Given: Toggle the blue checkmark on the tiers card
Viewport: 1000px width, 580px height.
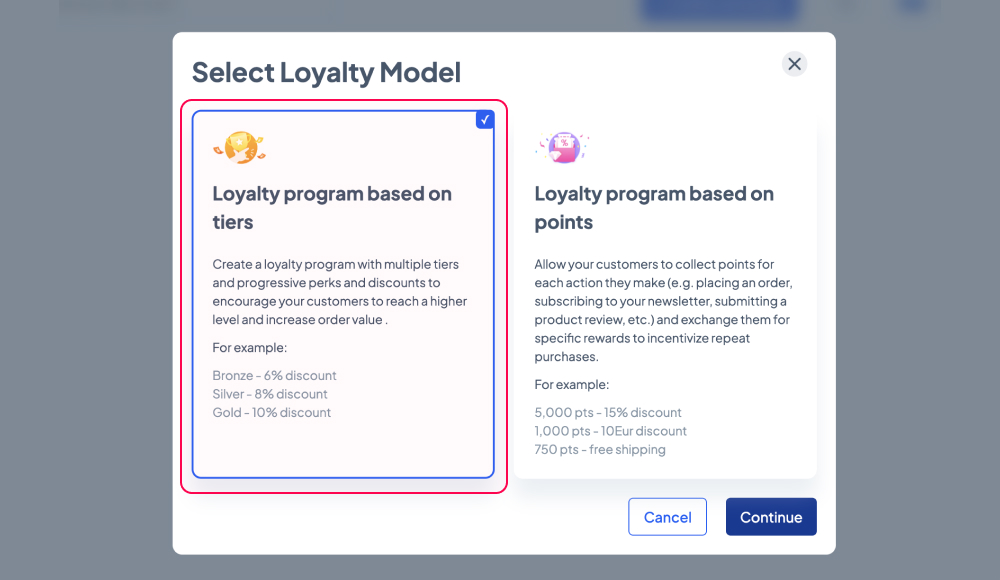Looking at the screenshot, I should tap(485, 119).
